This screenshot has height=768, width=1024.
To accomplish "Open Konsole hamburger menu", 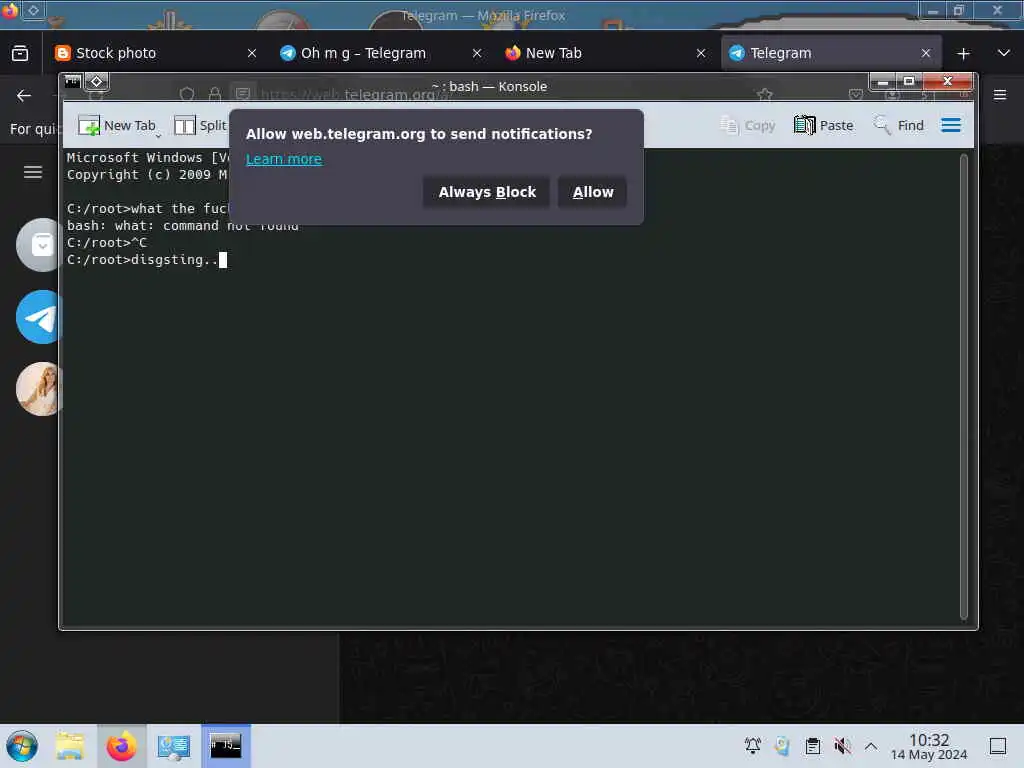I will pos(951,125).
